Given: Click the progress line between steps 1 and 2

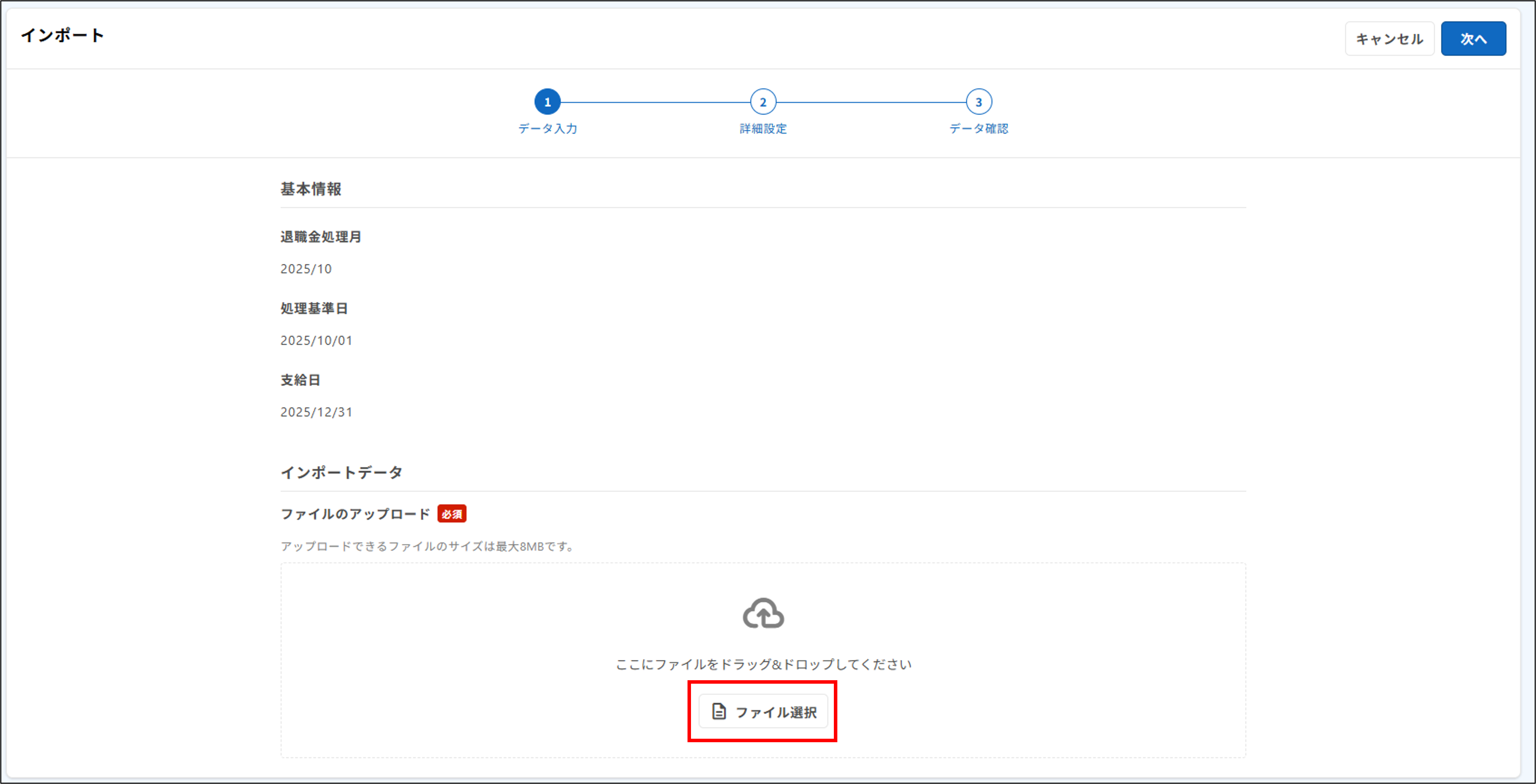Looking at the screenshot, I should (x=656, y=101).
